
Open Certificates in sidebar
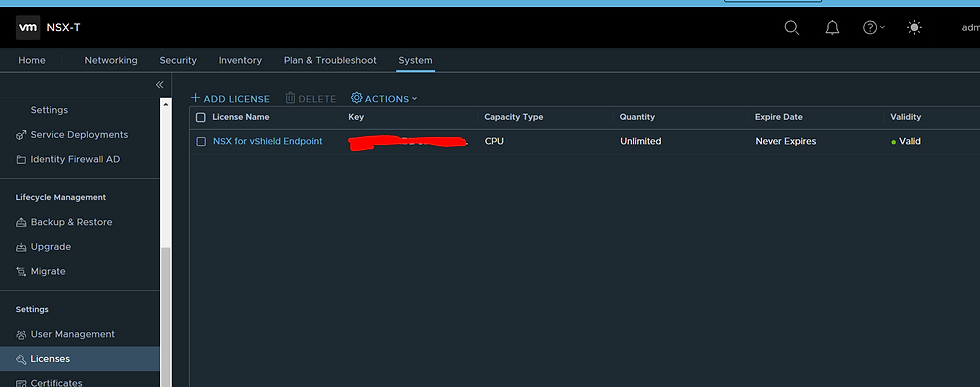click(x=56, y=383)
